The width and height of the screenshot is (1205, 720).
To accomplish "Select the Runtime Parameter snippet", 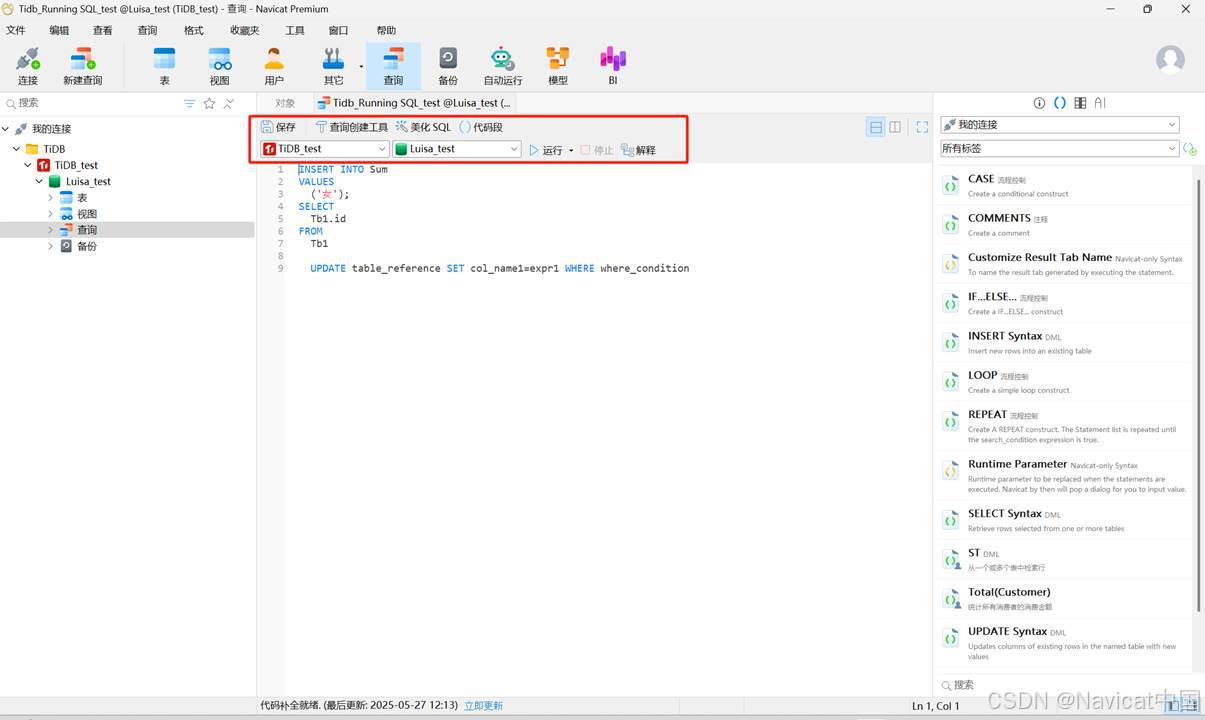I will point(1065,475).
